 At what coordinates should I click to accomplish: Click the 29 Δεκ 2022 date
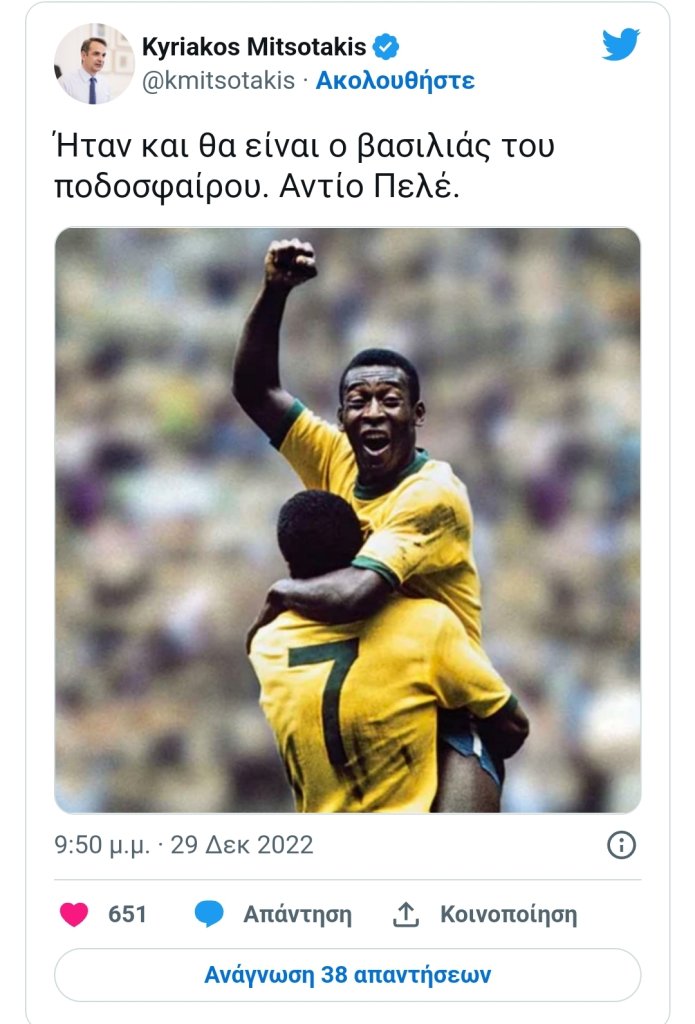242,844
